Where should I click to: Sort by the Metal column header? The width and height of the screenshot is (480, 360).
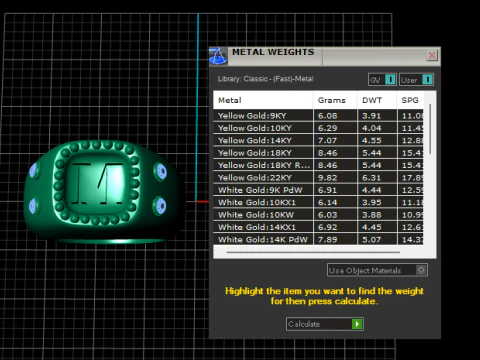[x=263, y=100]
